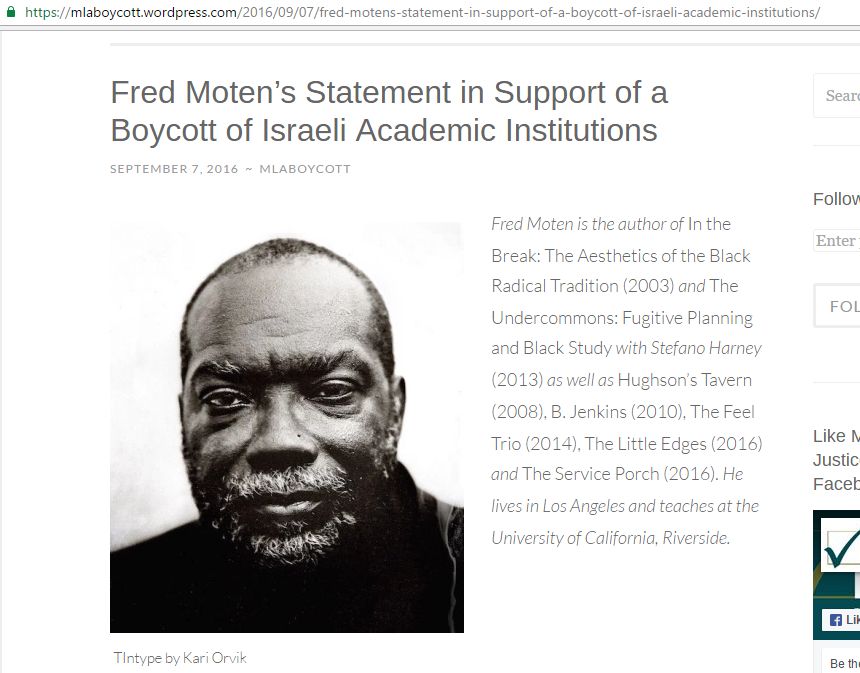Image resolution: width=860 pixels, height=673 pixels.
Task: Click the email subscription entry field
Action: coord(840,240)
